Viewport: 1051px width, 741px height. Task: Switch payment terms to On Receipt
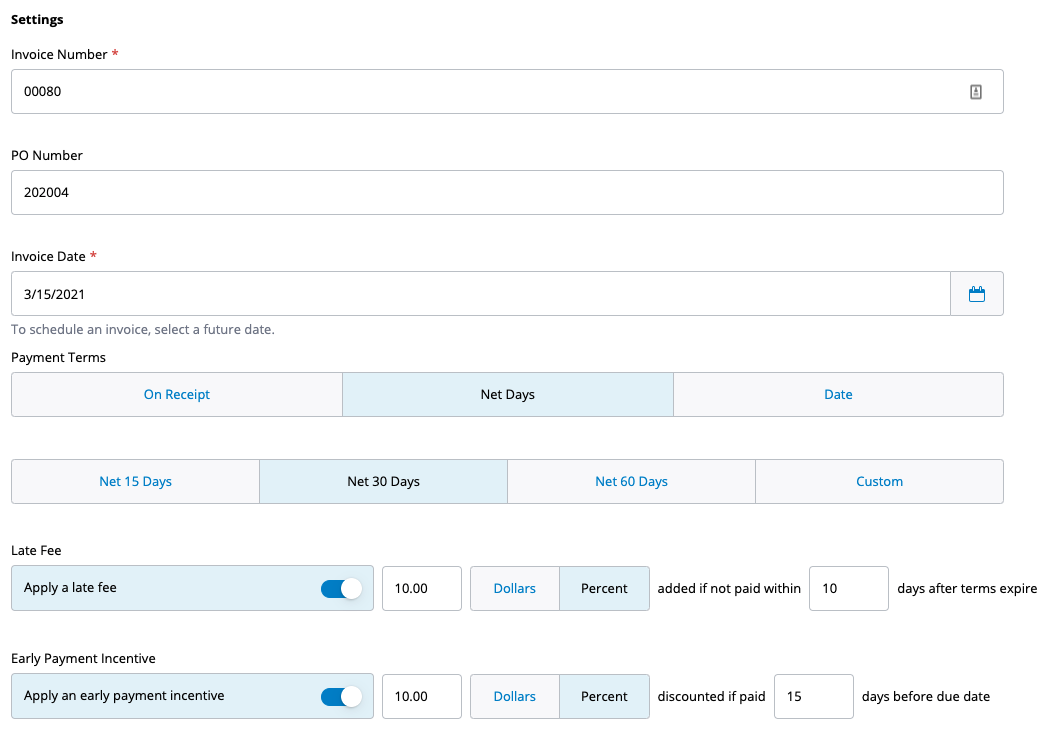176,394
